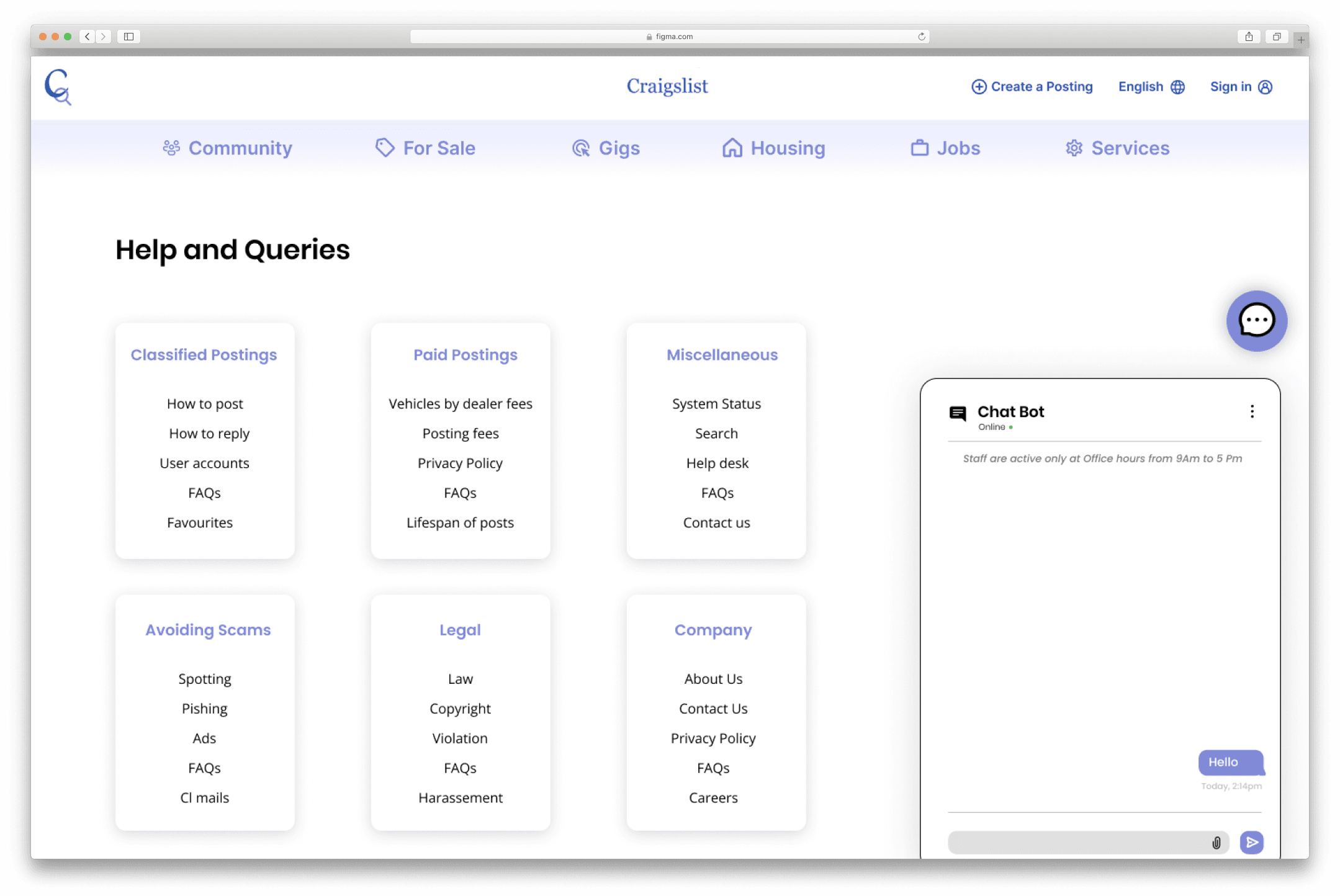Open the Chat Bot three-dot options menu
Image resolution: width=1340 pixels, height=896 pixels.
[x=1252, y=412]
